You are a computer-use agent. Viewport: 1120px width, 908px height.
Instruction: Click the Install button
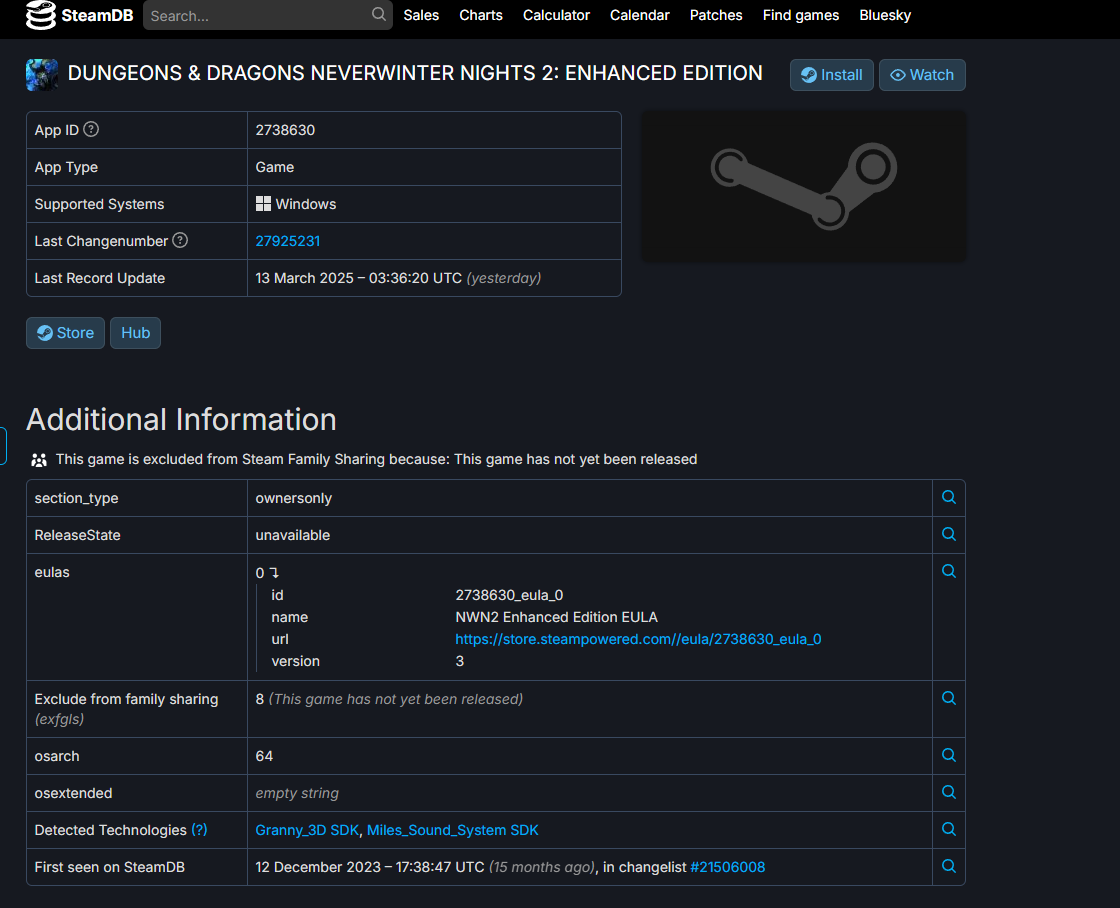coord(831,75)
